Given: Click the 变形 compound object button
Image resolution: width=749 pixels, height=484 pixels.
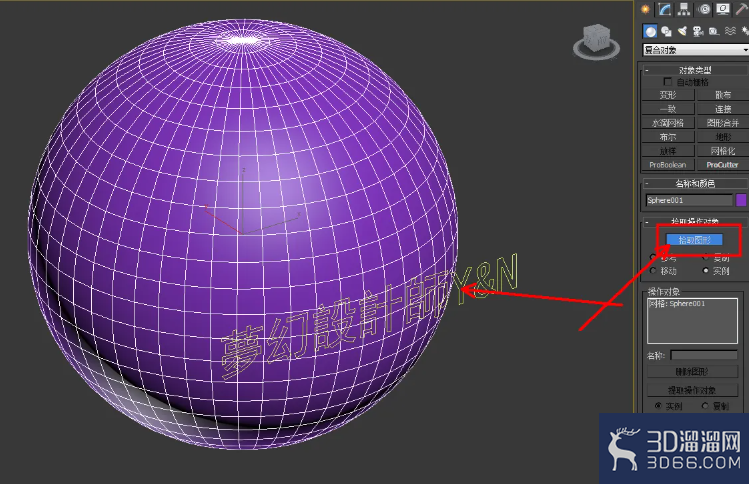Looking at the screenshot, I should pos(668,95).
